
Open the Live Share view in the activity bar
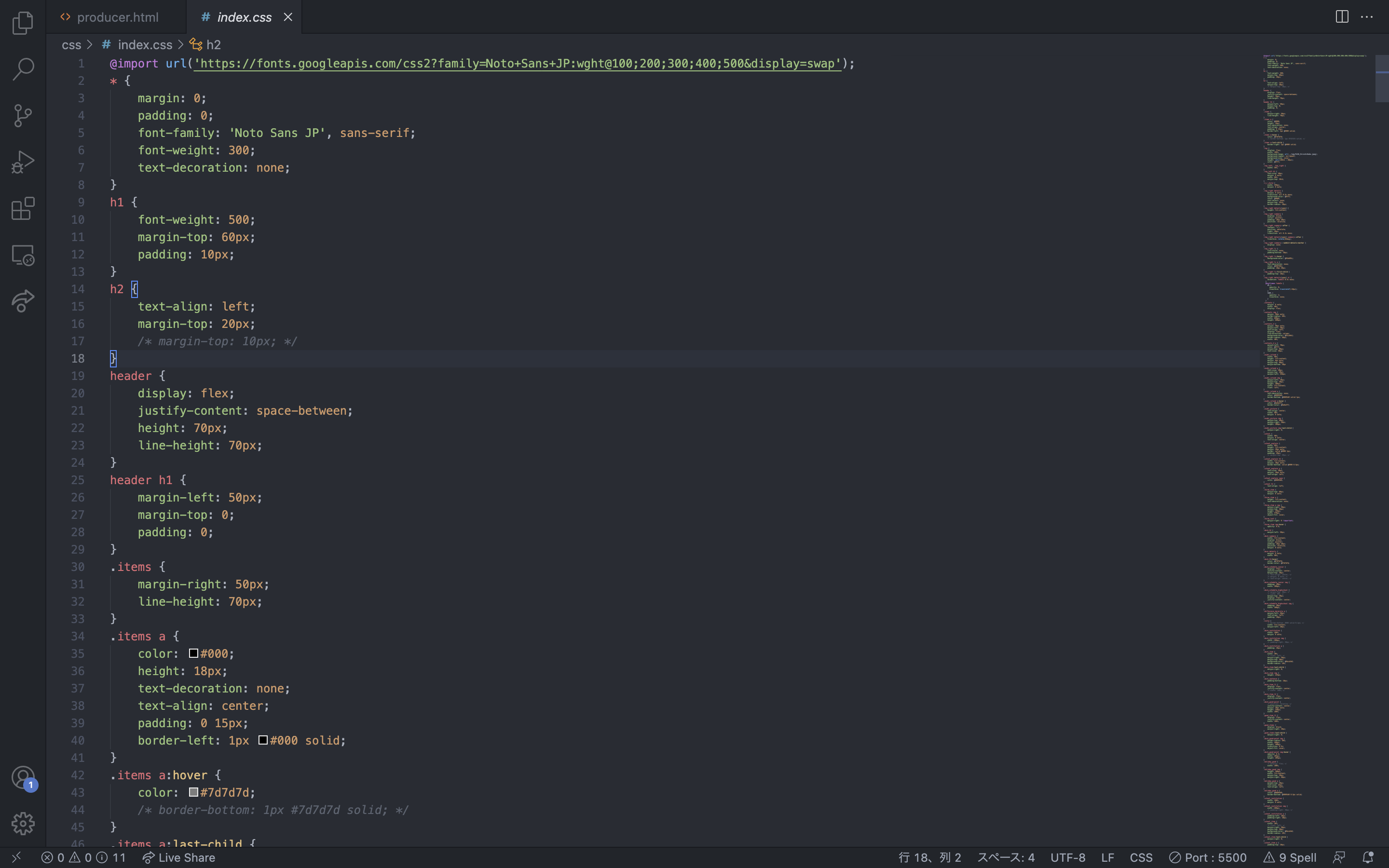[23, 301]
